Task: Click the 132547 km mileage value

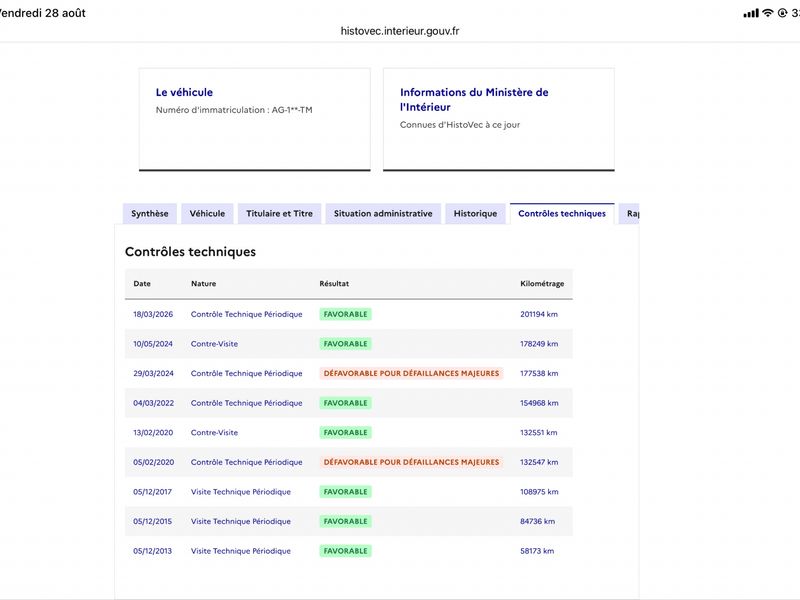Action: (x=539, y=462)
